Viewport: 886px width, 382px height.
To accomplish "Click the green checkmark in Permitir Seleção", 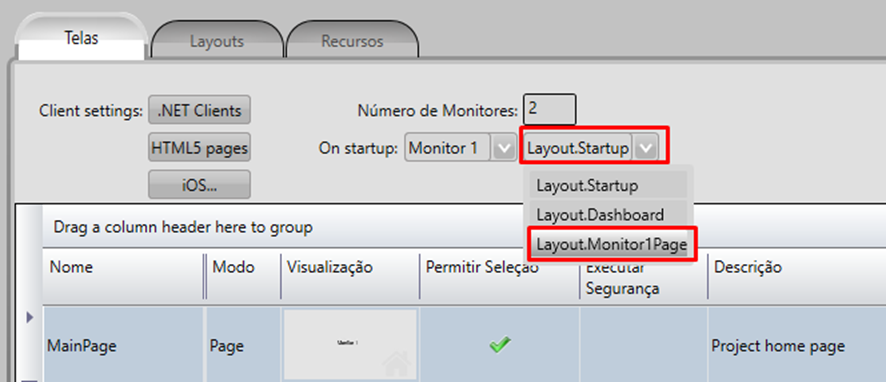I will click(500, 344).
